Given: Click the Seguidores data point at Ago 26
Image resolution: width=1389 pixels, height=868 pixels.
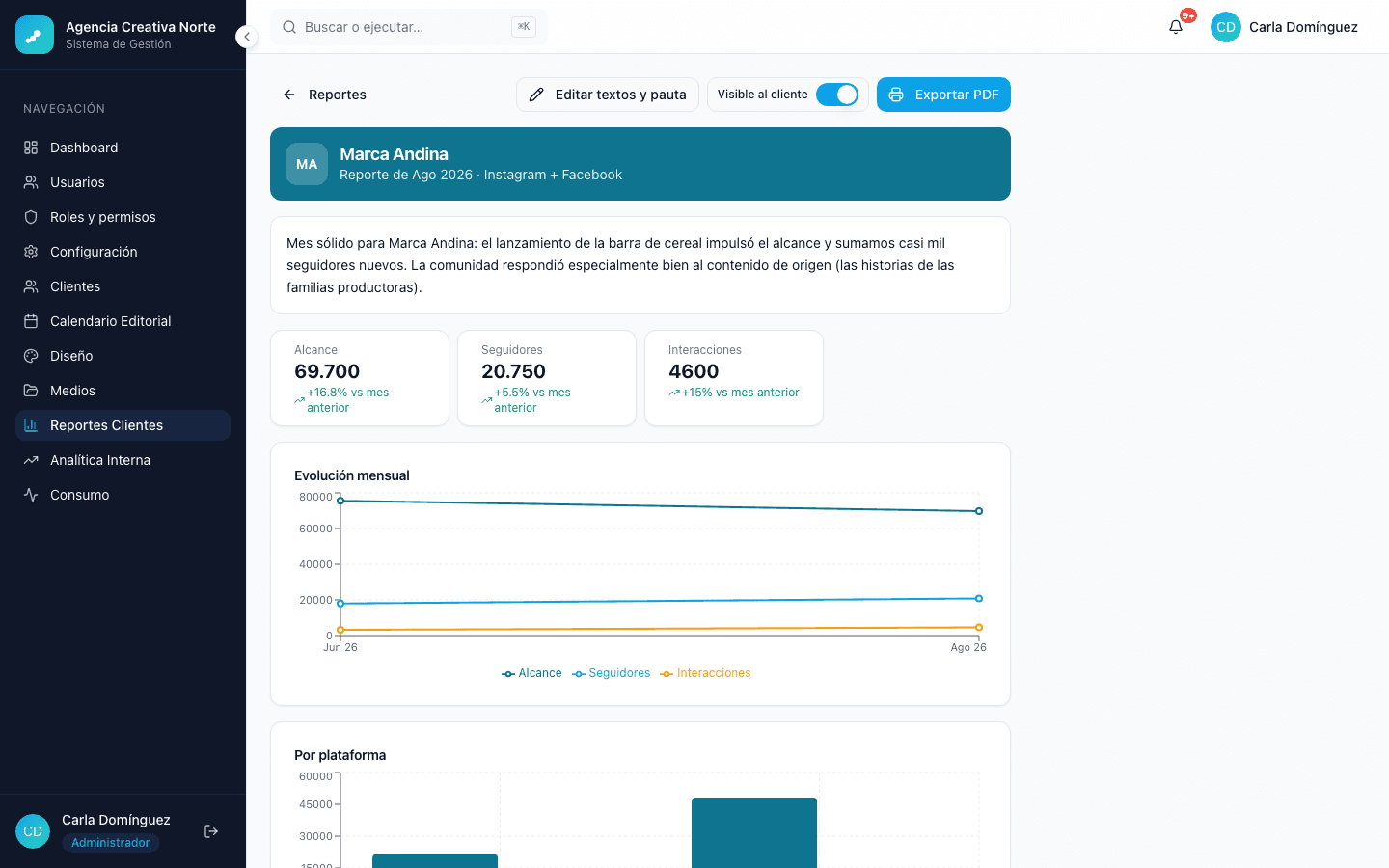Looking at the screenshot, I should click(979, 599).
